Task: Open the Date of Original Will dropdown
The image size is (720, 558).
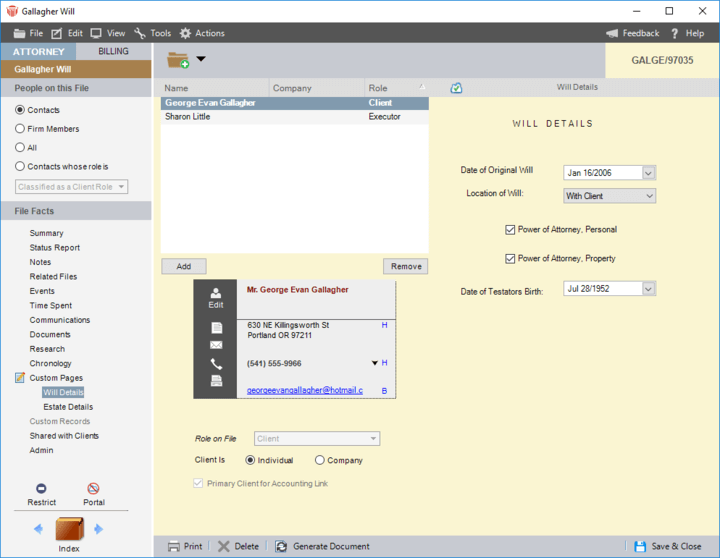Action: coord(648,173)
